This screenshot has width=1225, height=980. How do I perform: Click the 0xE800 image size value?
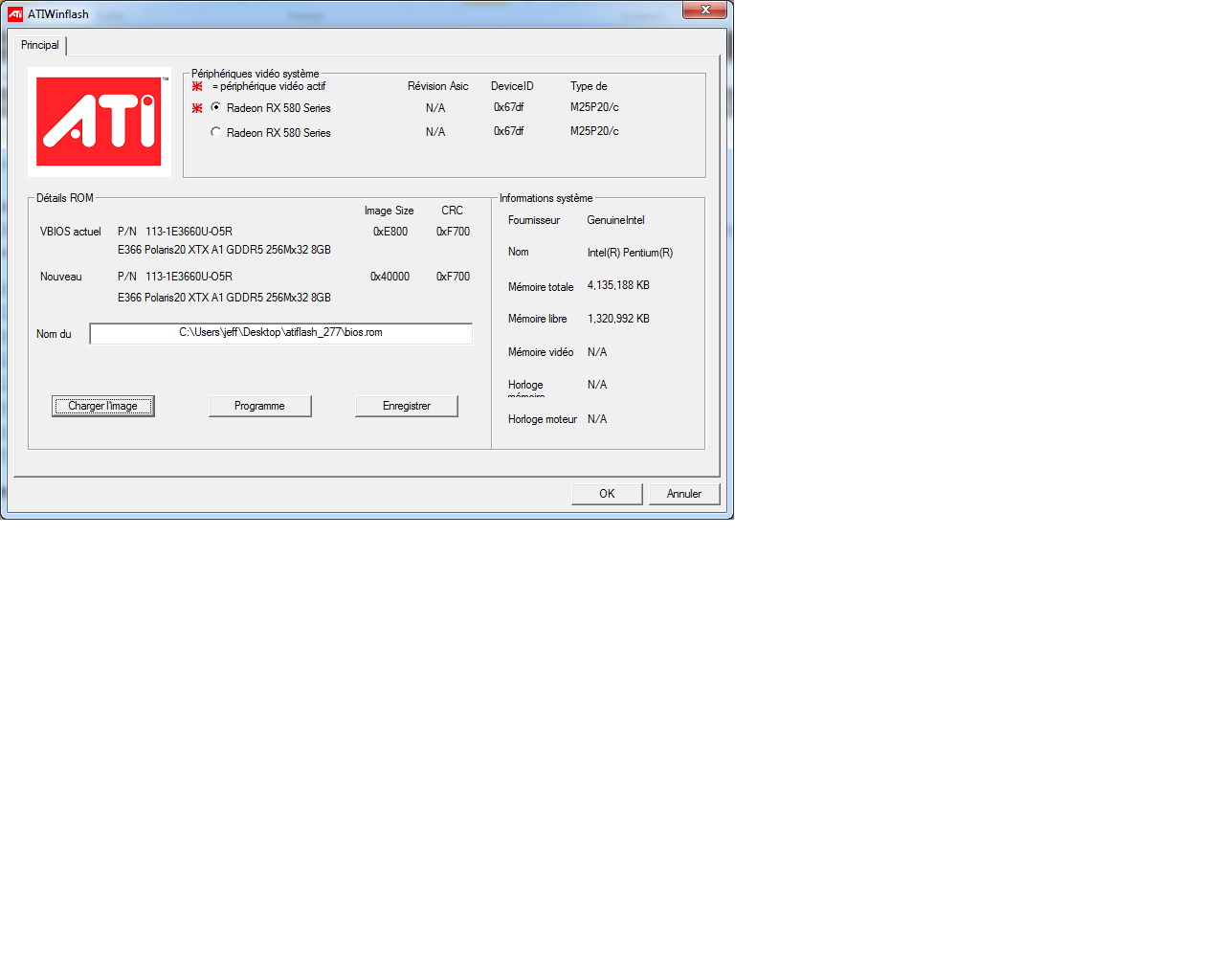(390, 232)
